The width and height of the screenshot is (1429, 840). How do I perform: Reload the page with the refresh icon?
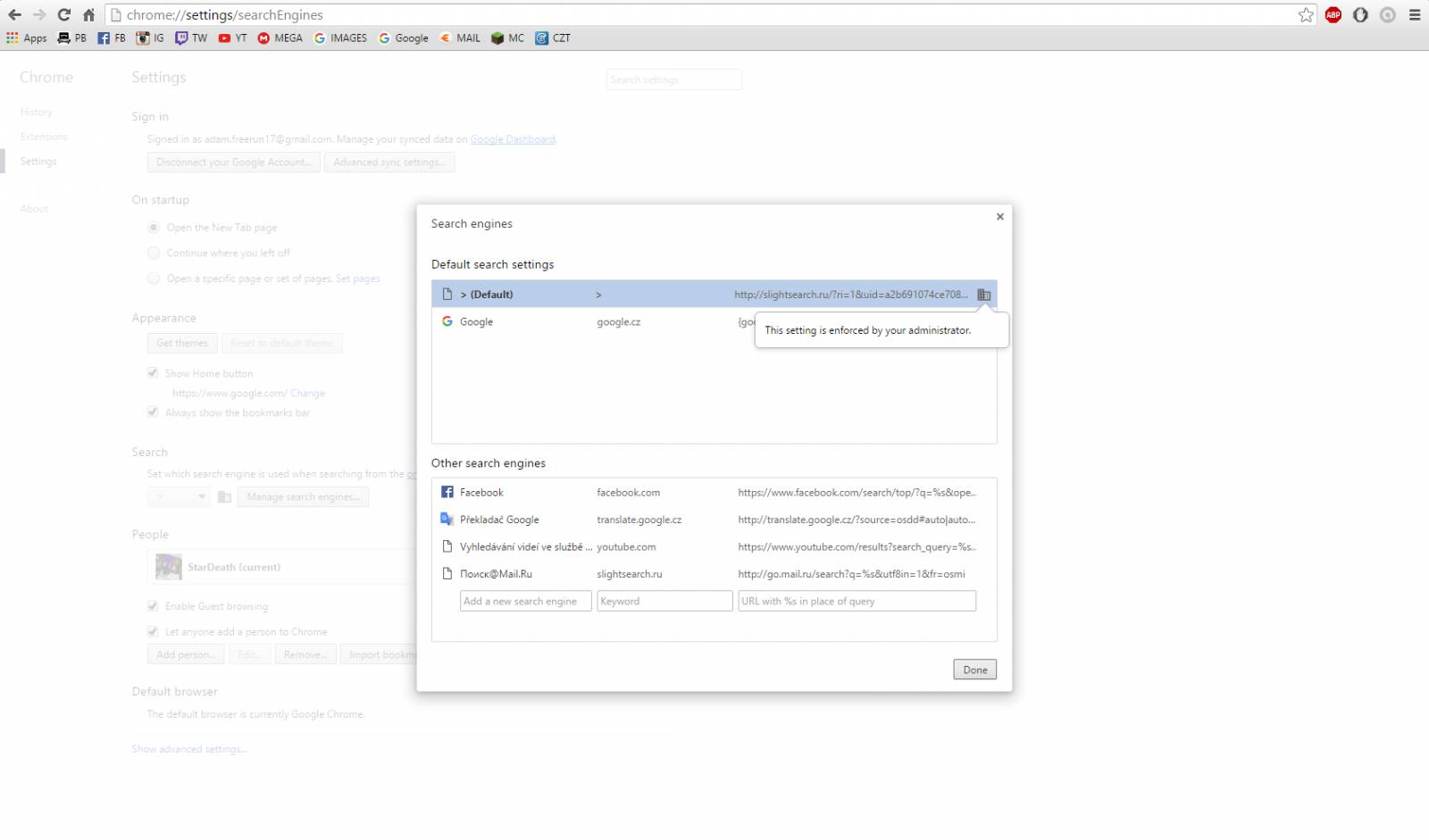coord(64,15)
